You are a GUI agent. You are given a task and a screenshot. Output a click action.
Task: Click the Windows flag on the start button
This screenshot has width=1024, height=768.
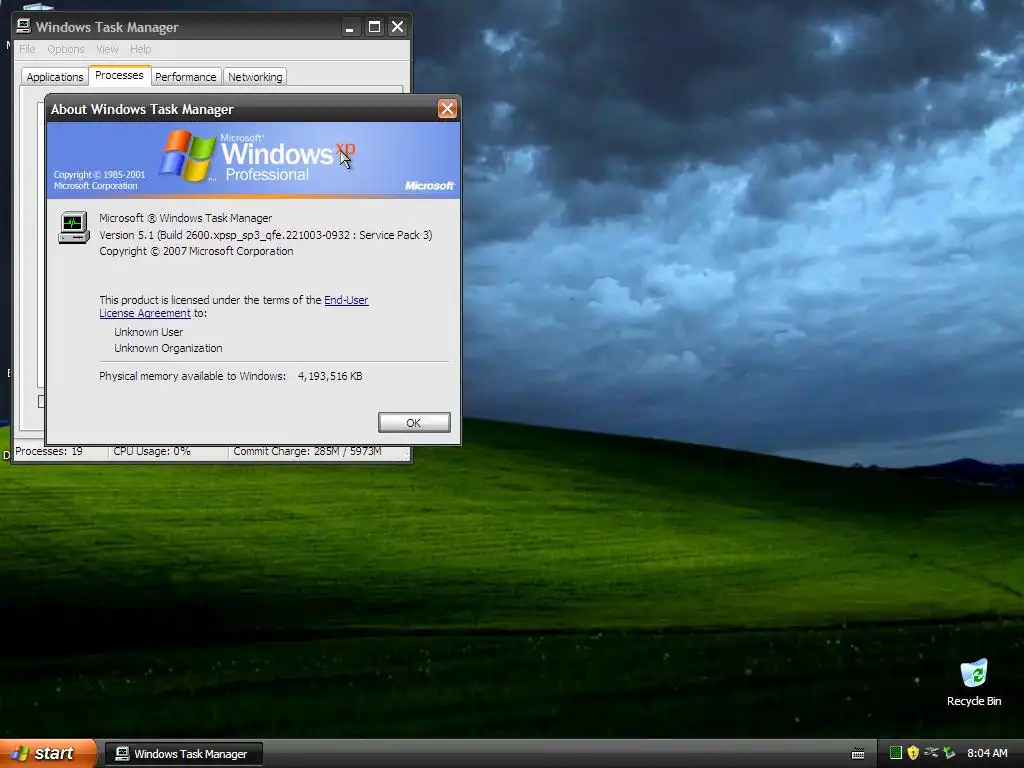[20, 754]
